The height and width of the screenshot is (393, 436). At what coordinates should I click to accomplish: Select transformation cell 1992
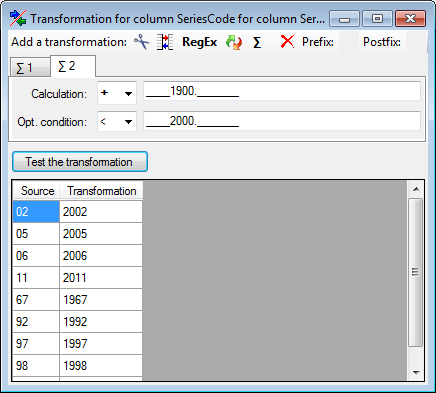(101, 322)
